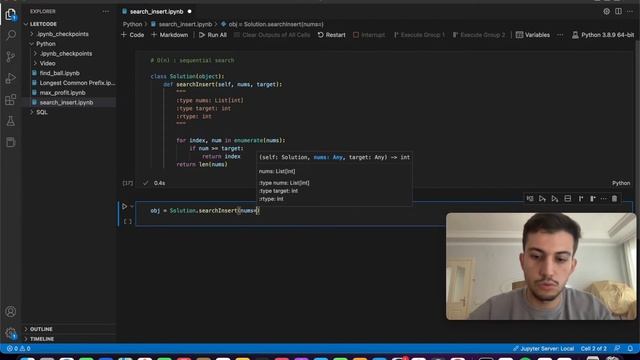The image size is (640, 360).
Task: Click the split editor icon
Action: 618,11
